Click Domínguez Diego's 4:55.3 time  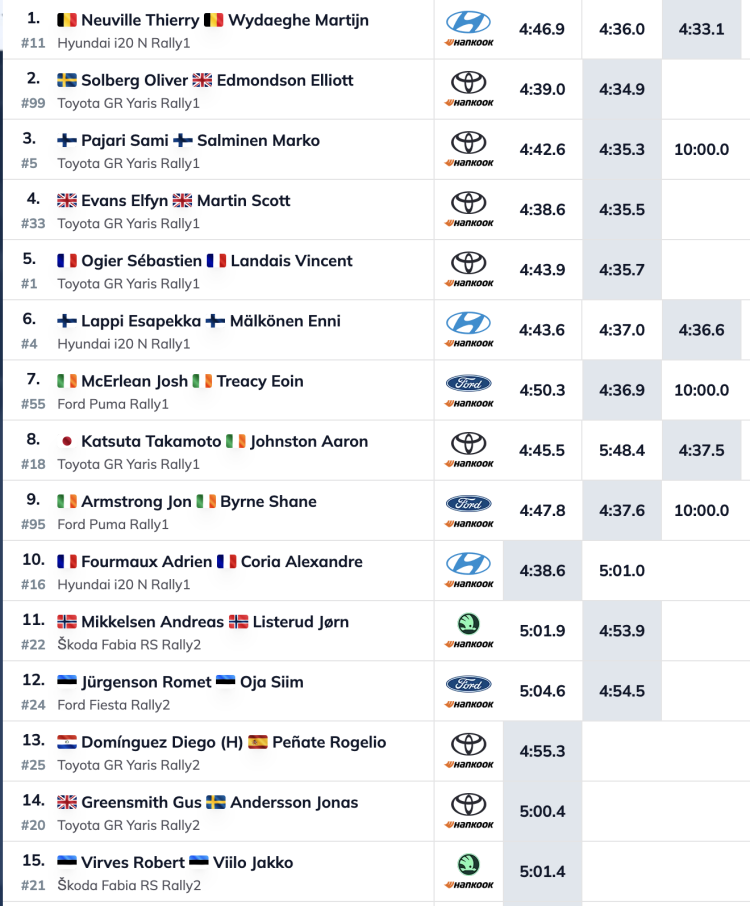(x=542, y=751)
